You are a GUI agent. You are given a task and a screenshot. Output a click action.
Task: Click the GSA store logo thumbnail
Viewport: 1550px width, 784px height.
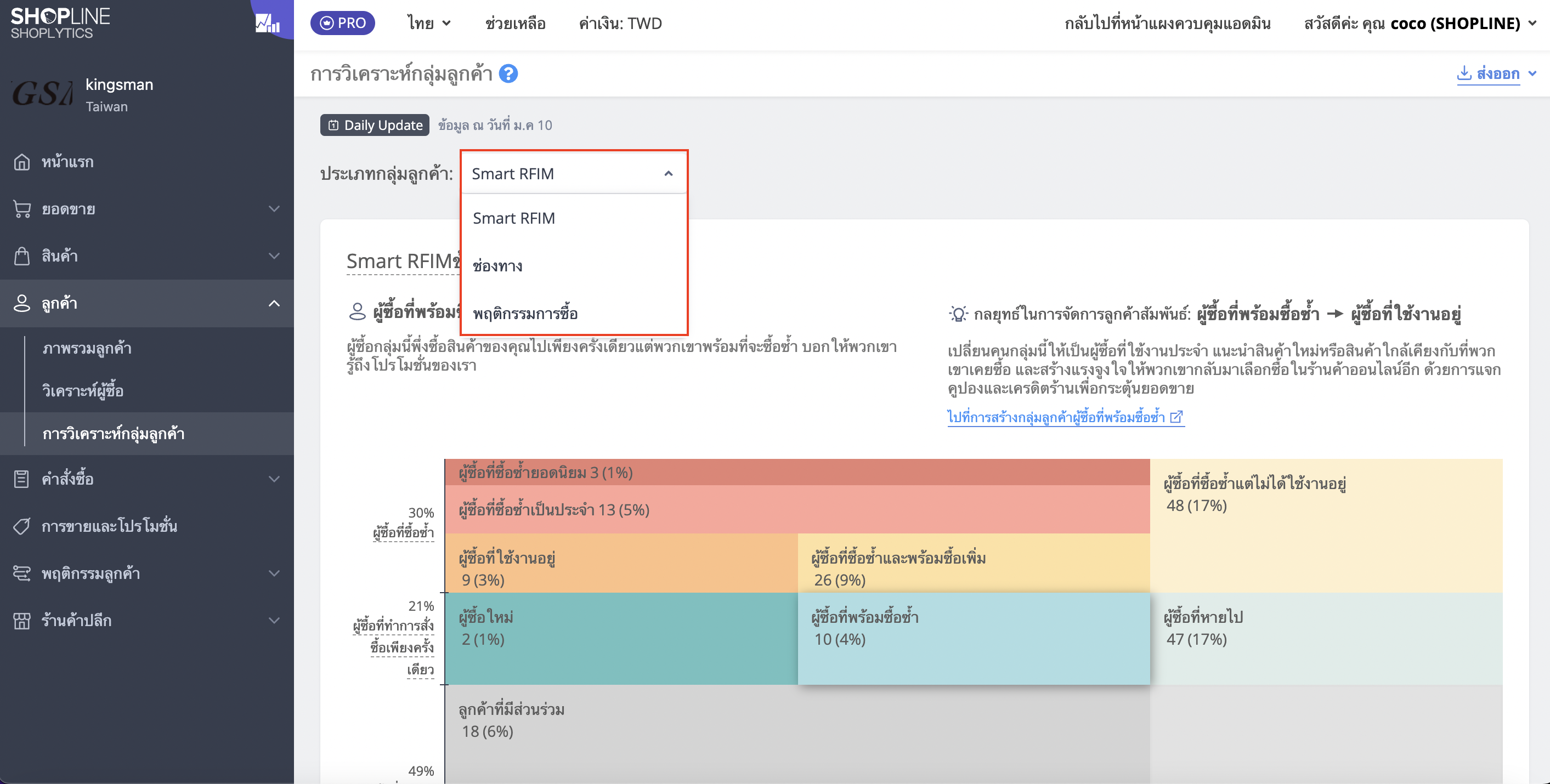42,93
